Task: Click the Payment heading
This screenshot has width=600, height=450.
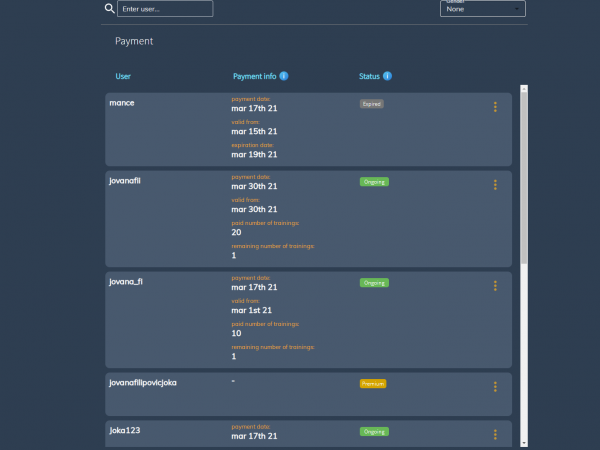Action: tap(134, 41)
